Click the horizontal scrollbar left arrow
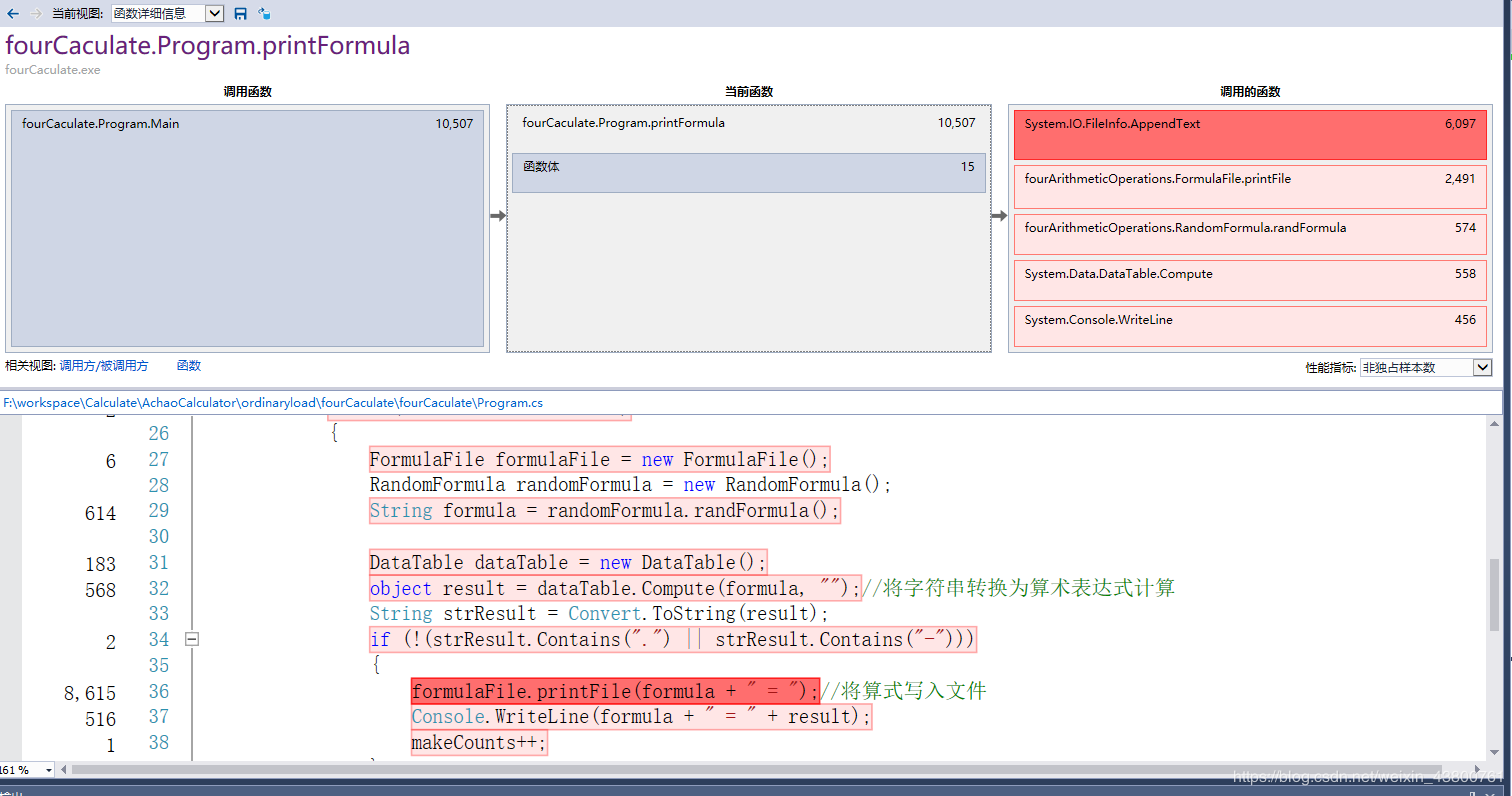Image resolution: width=1512 pixels, height=796 pixels. coord(65,770)
